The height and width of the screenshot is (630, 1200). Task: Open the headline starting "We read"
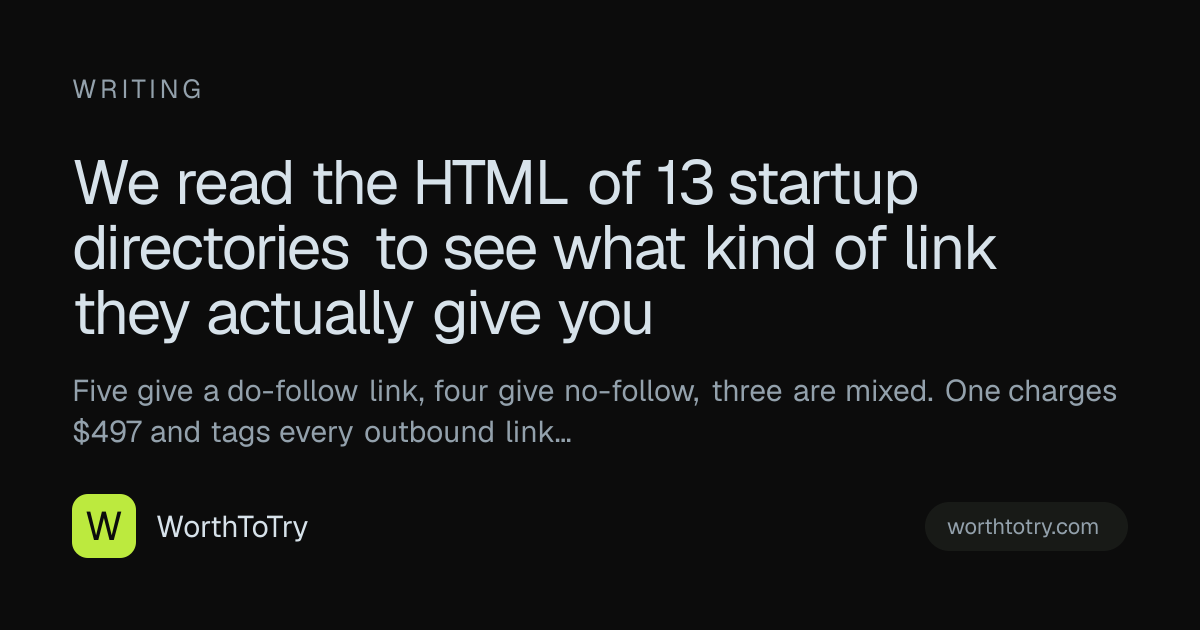[535, 250]
